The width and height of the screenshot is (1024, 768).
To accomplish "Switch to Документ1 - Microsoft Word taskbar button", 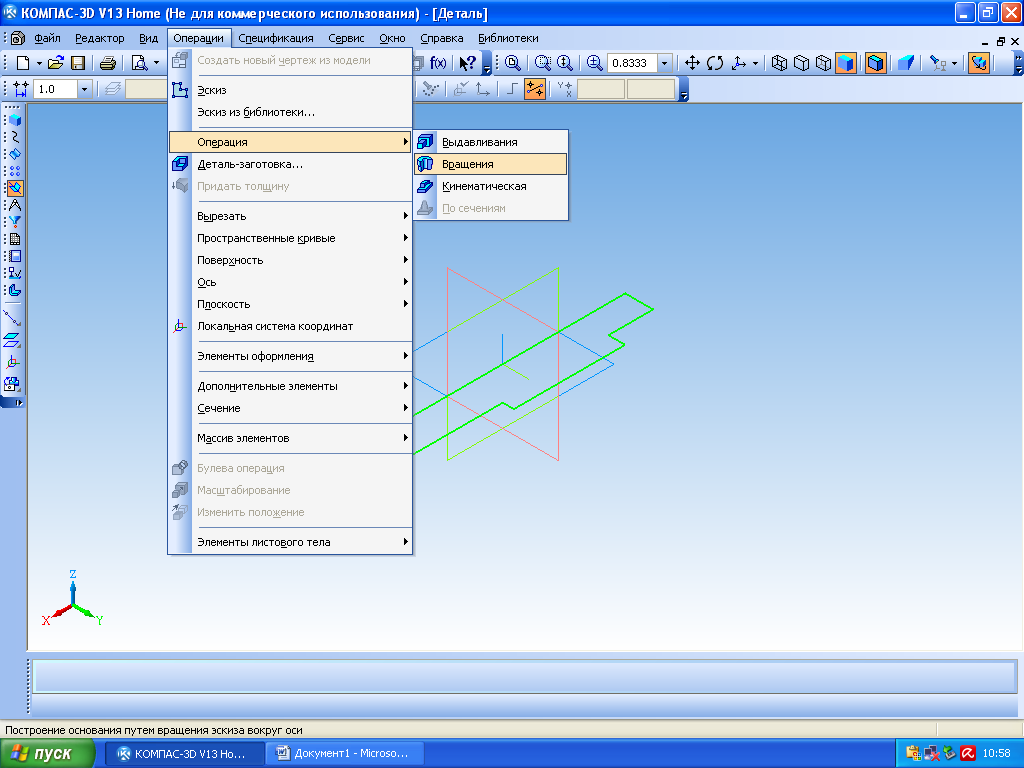I will tap(345, 754).
